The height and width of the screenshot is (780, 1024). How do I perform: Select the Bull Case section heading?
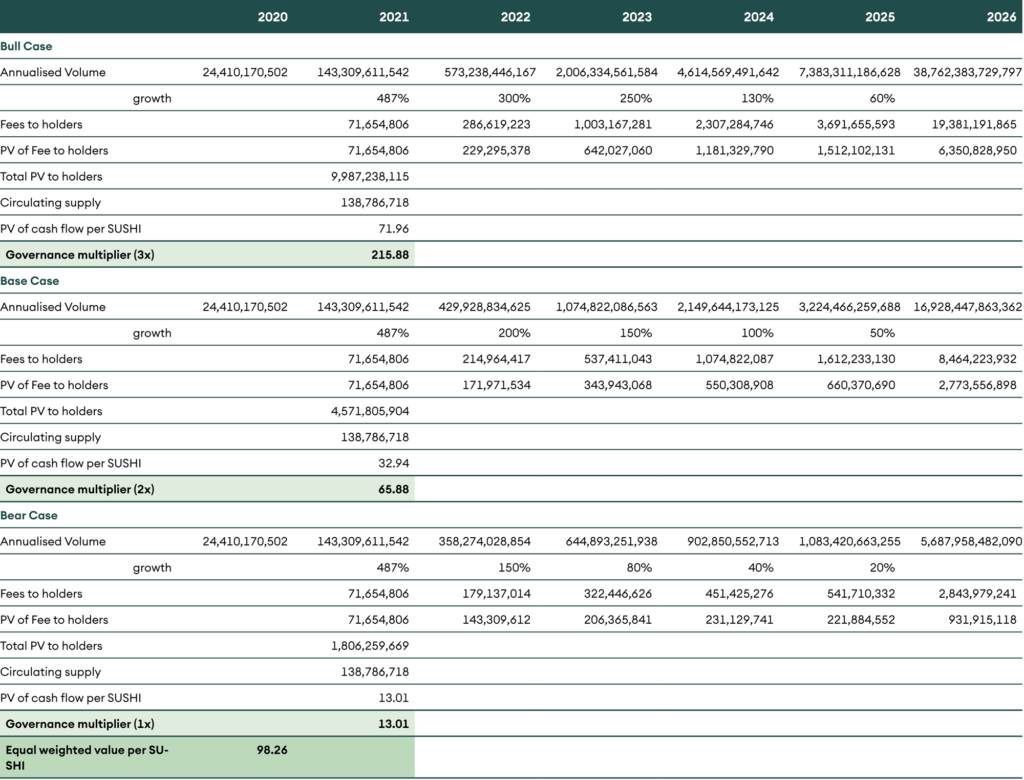click(27, 46)
